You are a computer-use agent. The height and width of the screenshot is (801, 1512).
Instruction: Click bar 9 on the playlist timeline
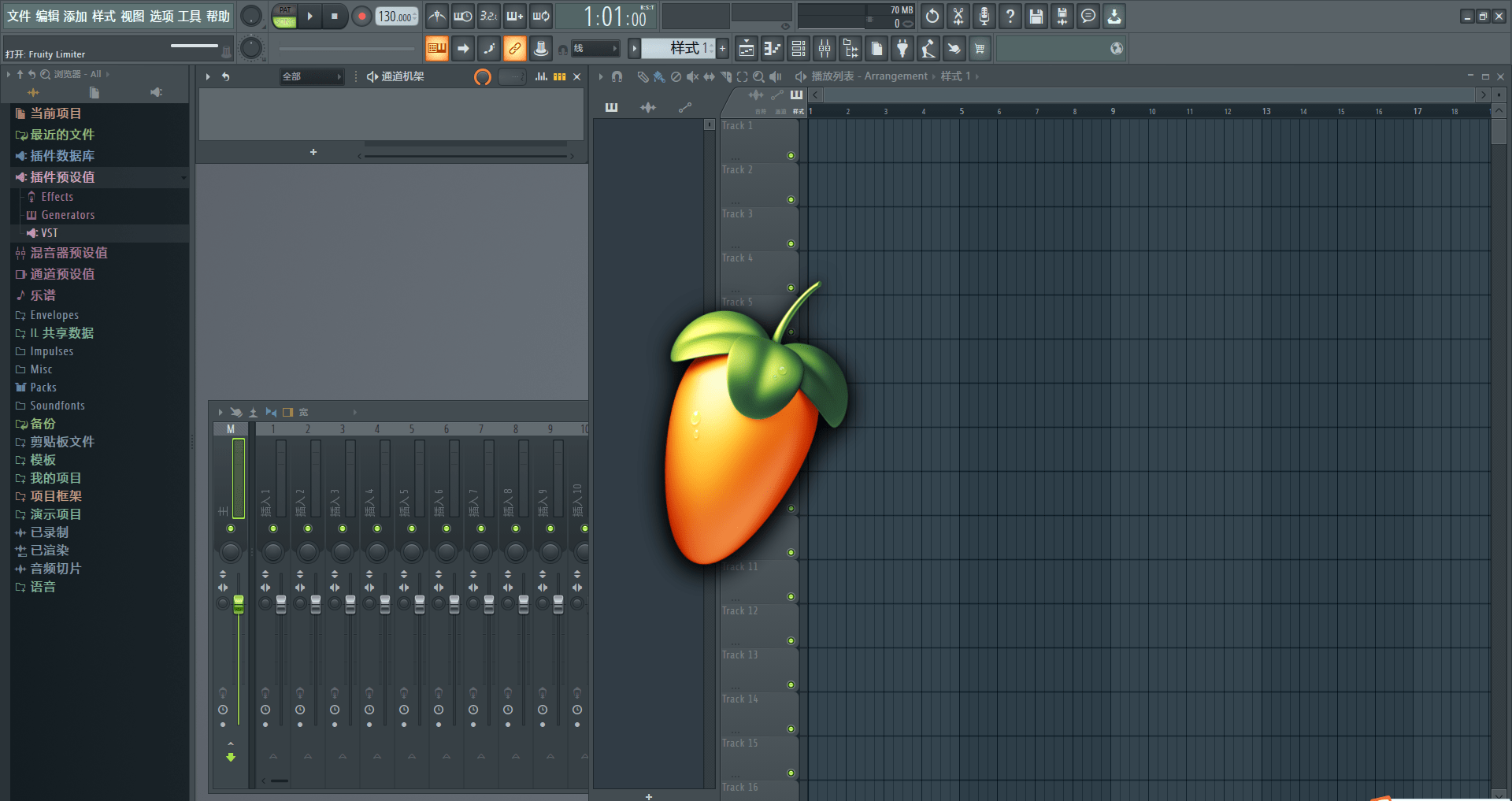(x=1113, y=111)
